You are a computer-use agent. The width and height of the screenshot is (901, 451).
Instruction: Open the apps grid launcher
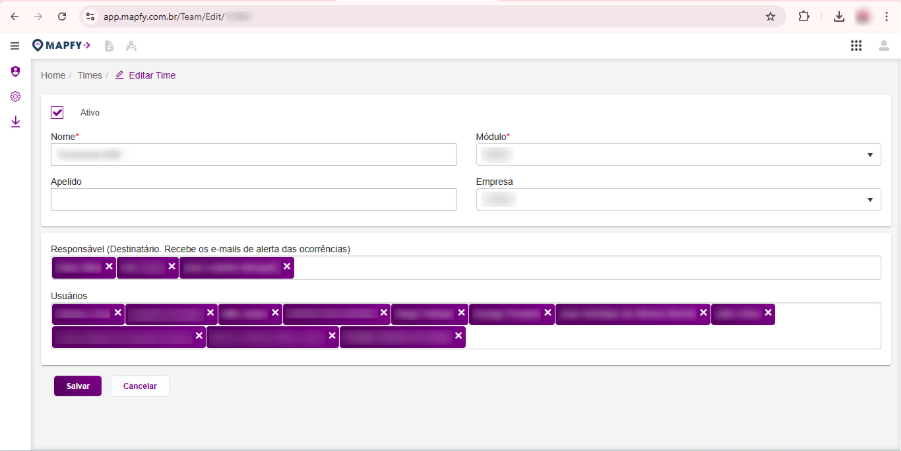(856, 46)
